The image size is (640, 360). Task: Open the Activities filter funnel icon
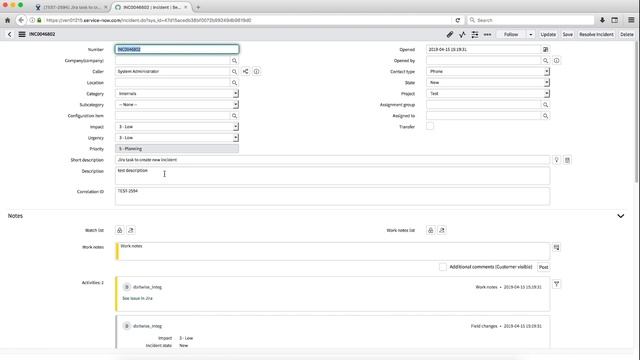tap(556, 284)
